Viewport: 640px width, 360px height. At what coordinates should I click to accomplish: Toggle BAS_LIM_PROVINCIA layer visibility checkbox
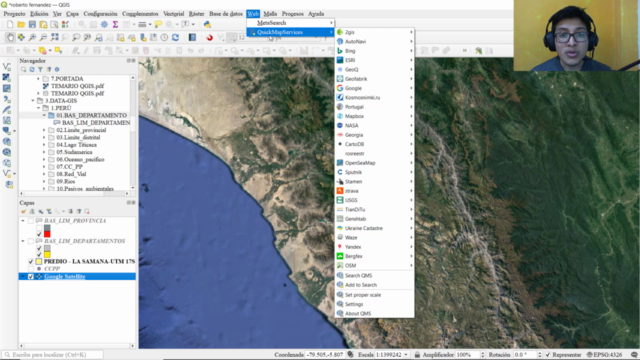click(31, 221)
